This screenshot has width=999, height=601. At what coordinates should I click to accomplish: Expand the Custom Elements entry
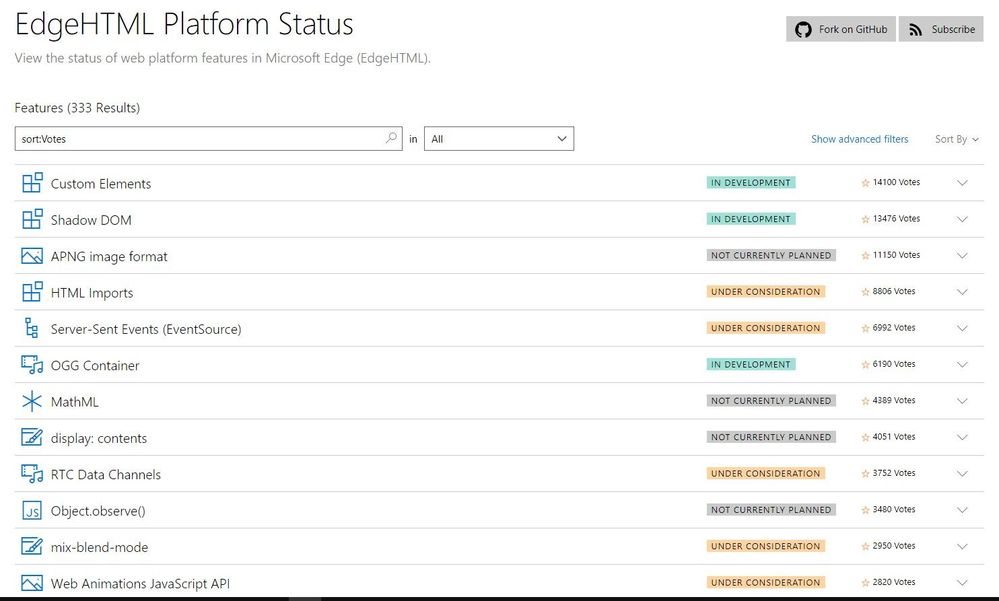(962, 182)
